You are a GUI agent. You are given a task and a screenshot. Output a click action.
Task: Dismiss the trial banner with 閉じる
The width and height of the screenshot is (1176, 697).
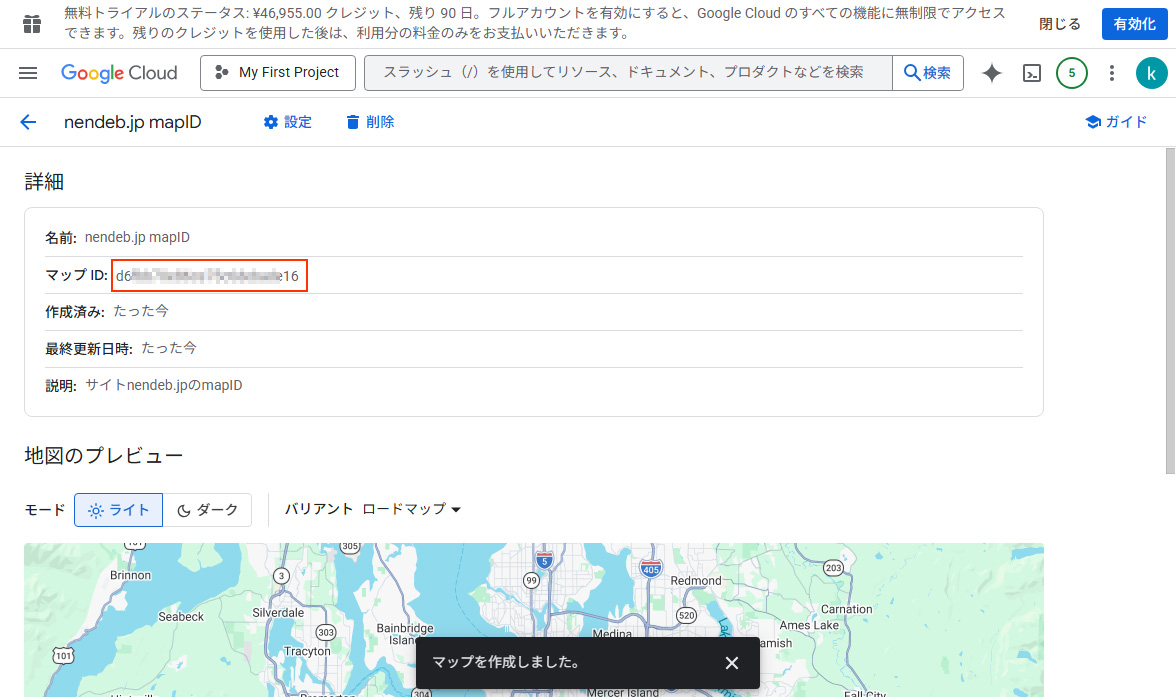point(1060,24)
